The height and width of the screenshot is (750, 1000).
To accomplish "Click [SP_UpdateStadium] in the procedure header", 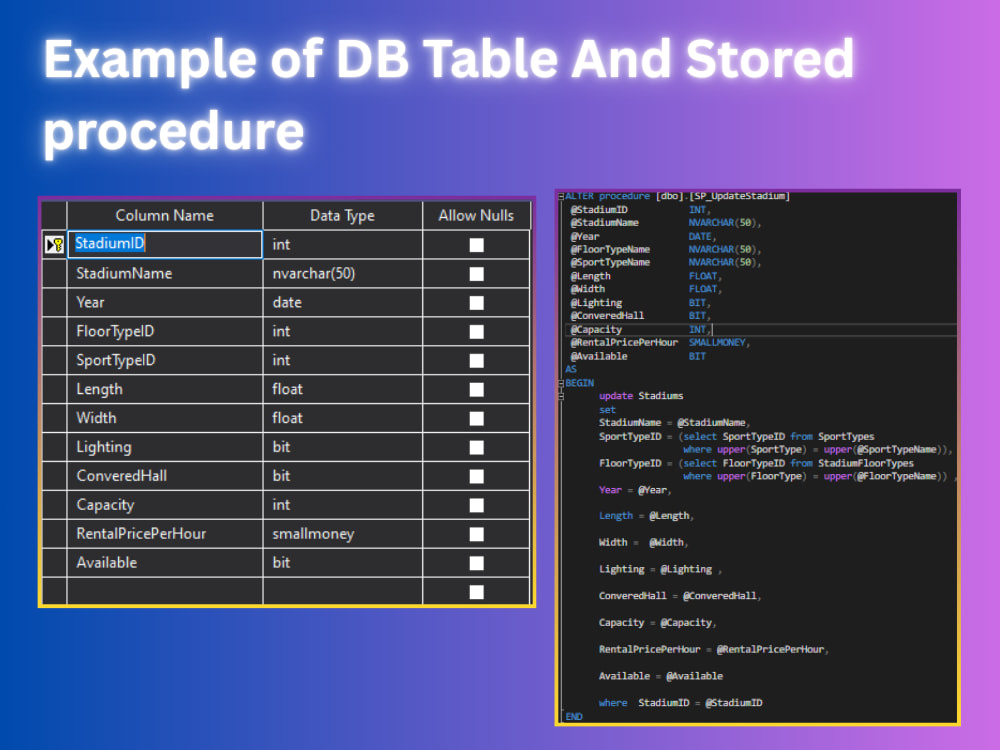I will coord(740,196).
